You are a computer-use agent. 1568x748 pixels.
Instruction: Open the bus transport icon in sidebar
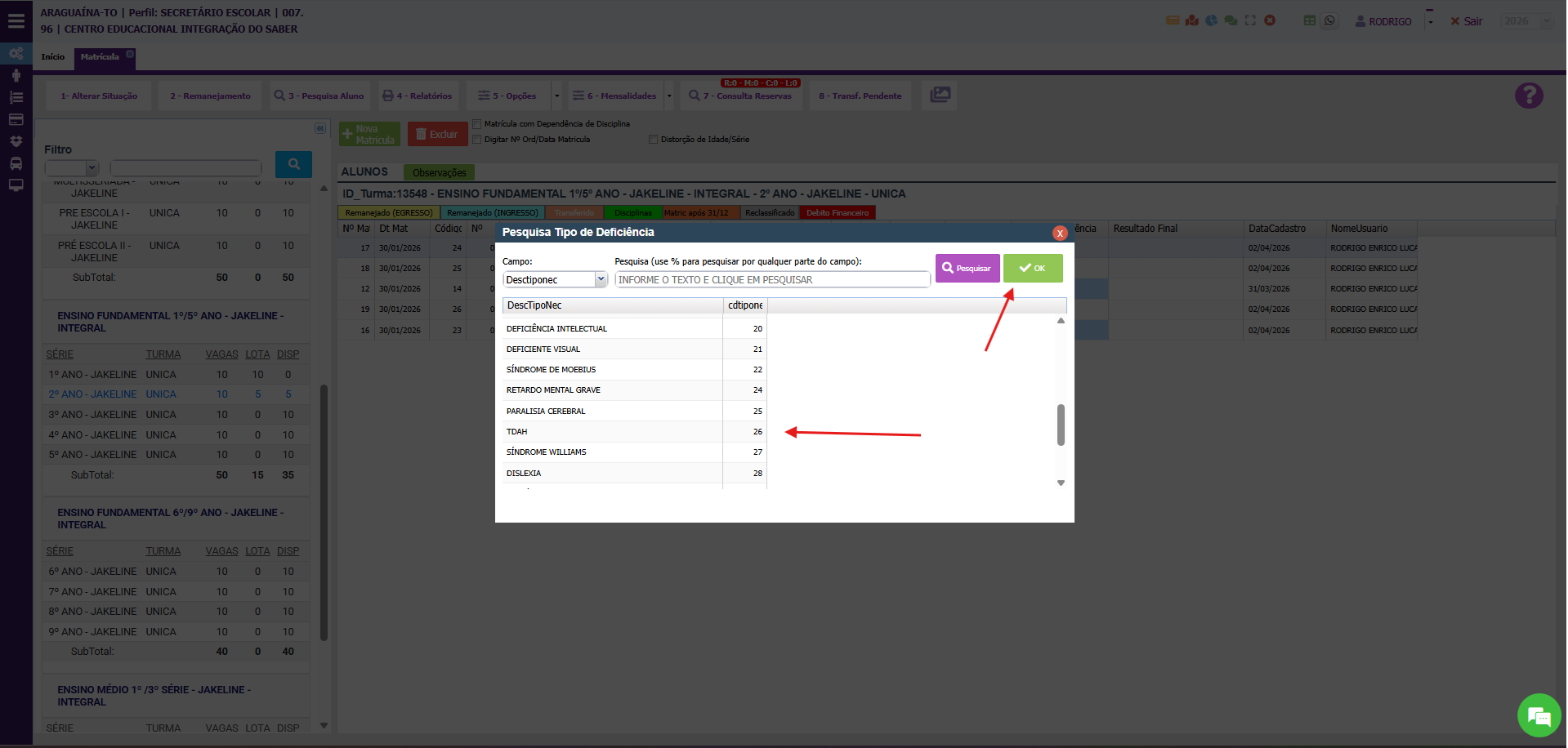pos(16,163)
